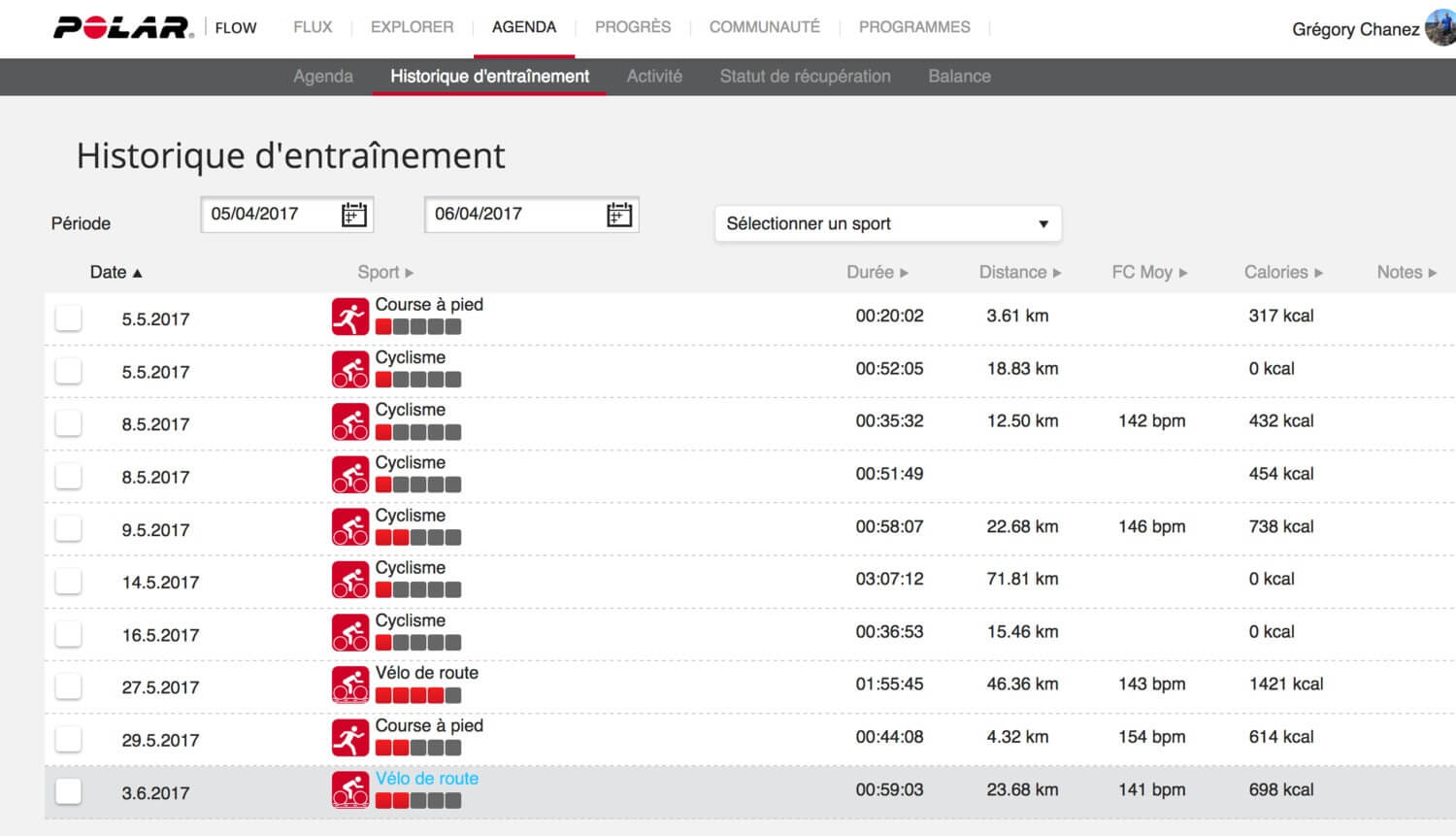
Task: Select checkbox for 3.6.2017 Vélo de route
Action: (68, 790)
